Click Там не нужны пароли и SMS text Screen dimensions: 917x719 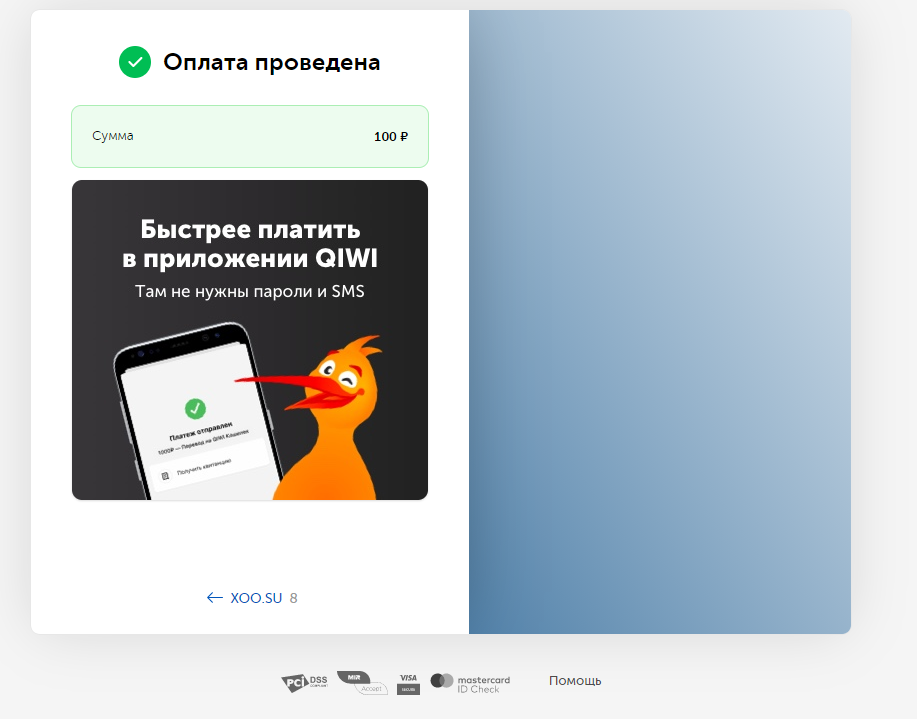[x=250, y=291]
